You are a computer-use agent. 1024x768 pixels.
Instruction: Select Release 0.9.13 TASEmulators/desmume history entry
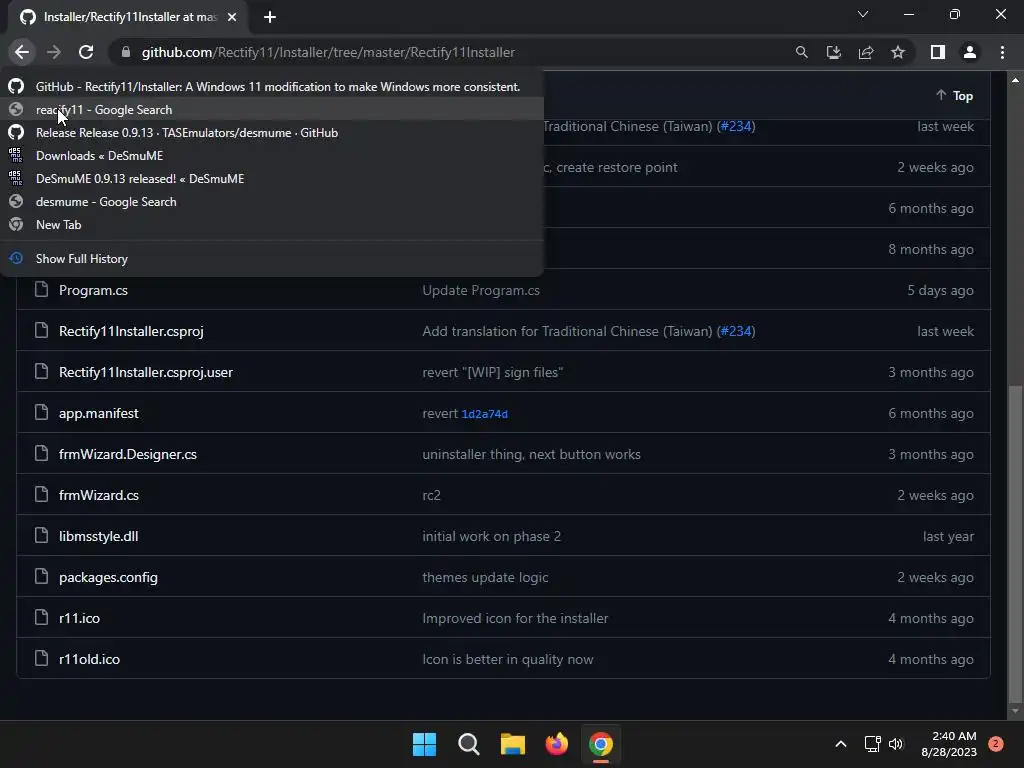point(272,133)
